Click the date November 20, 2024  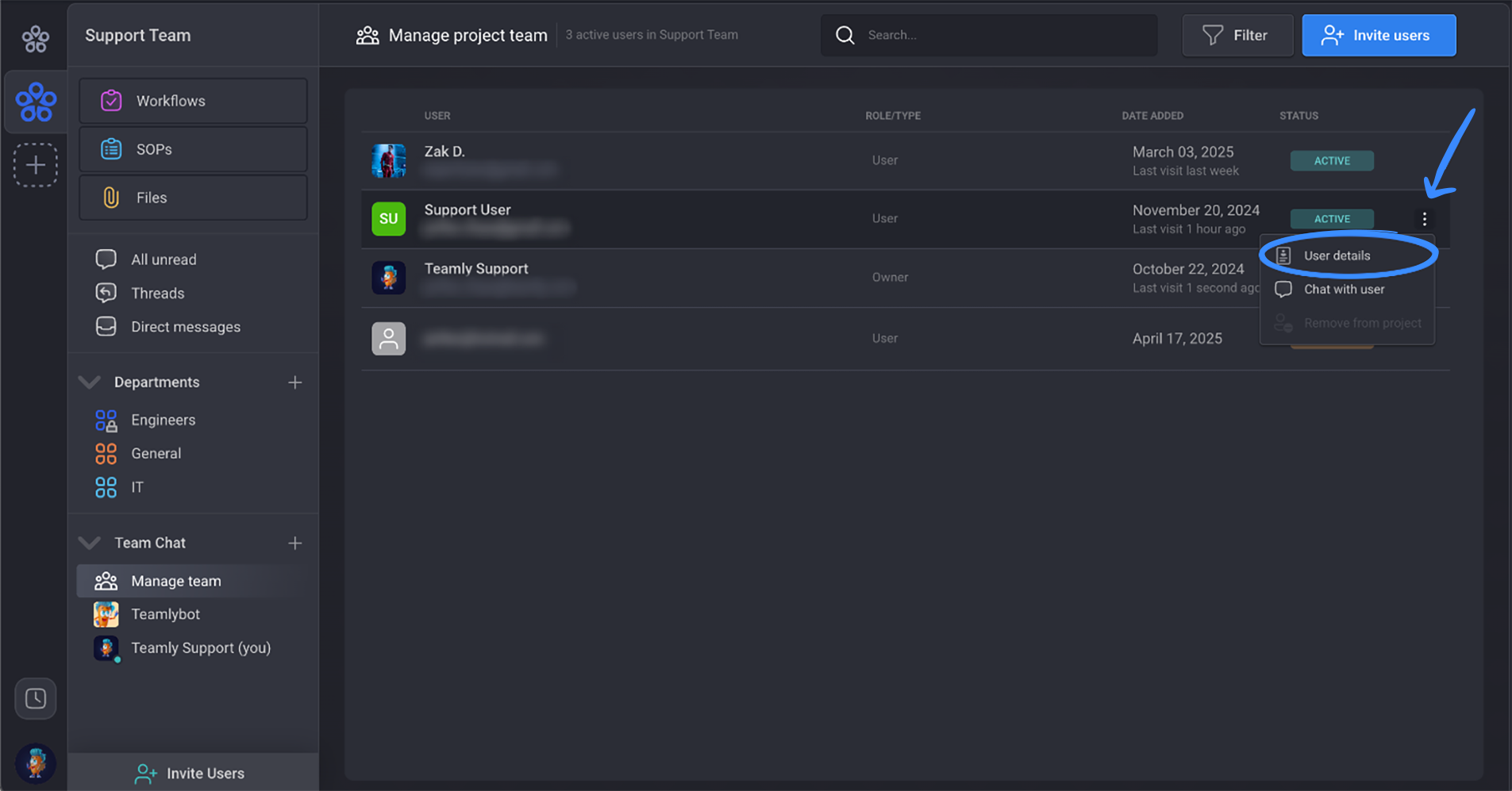click(1196, 210)
